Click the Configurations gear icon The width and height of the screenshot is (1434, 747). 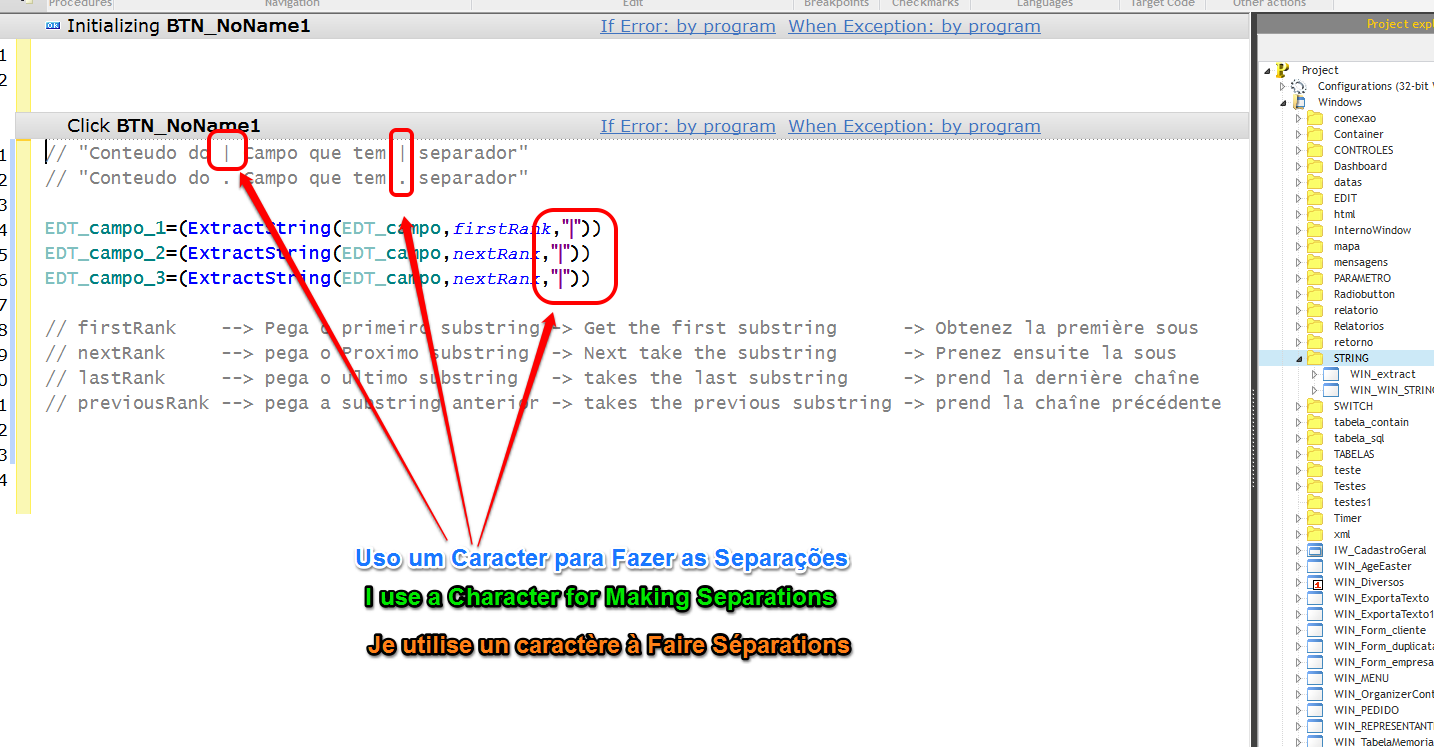tap(1298, 85)
